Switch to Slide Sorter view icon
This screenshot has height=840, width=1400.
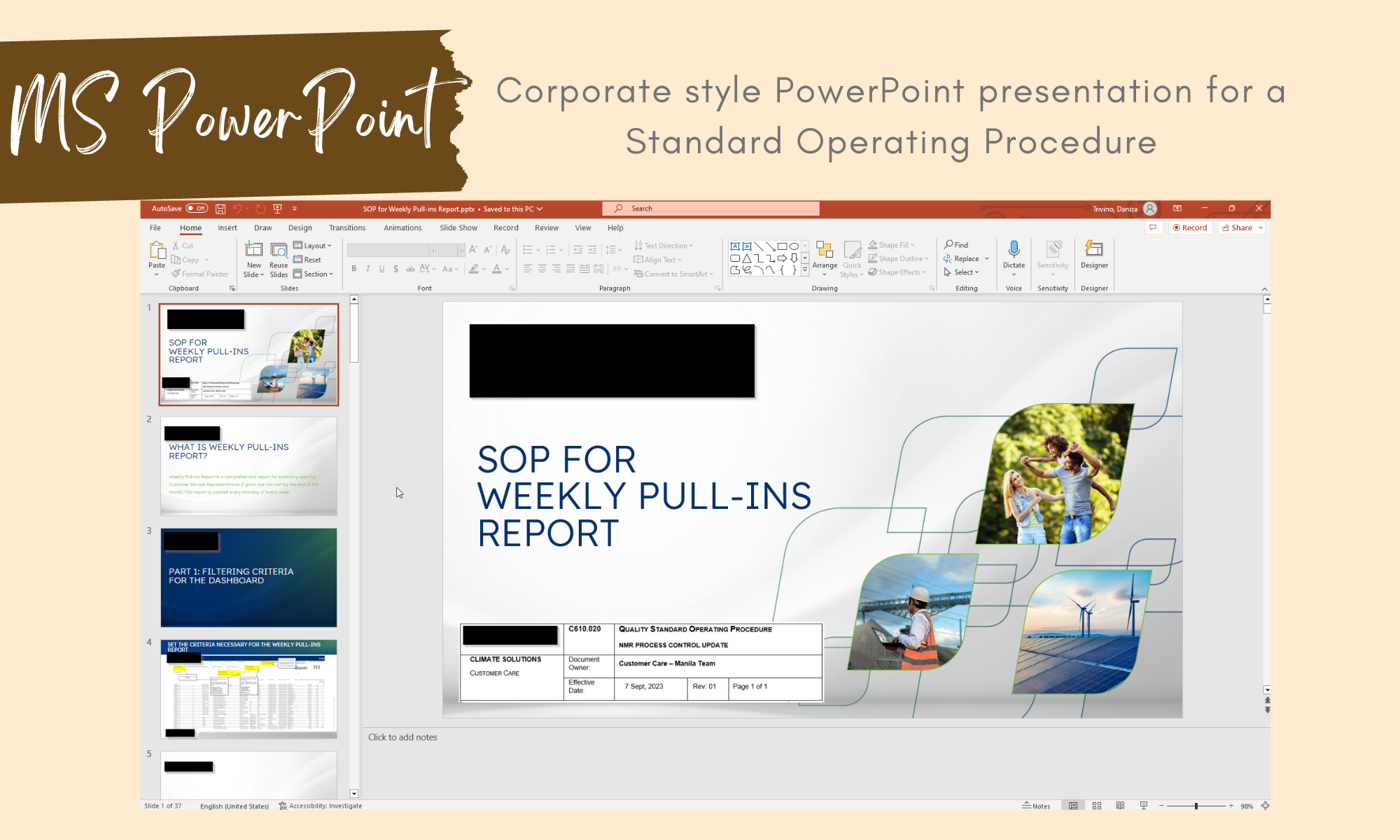[x=1097, y=806]
